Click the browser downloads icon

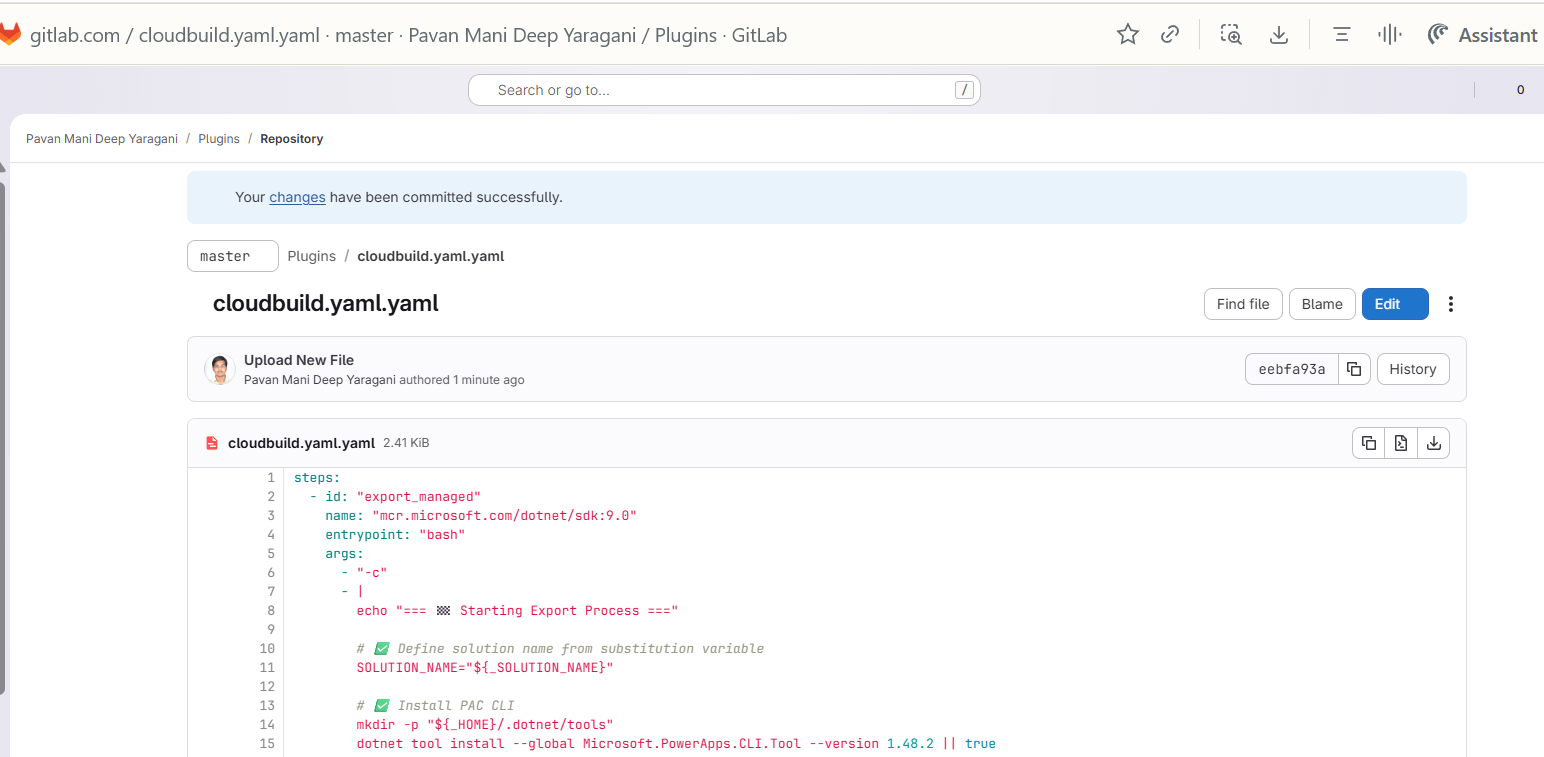click(x=1278, y=35)
